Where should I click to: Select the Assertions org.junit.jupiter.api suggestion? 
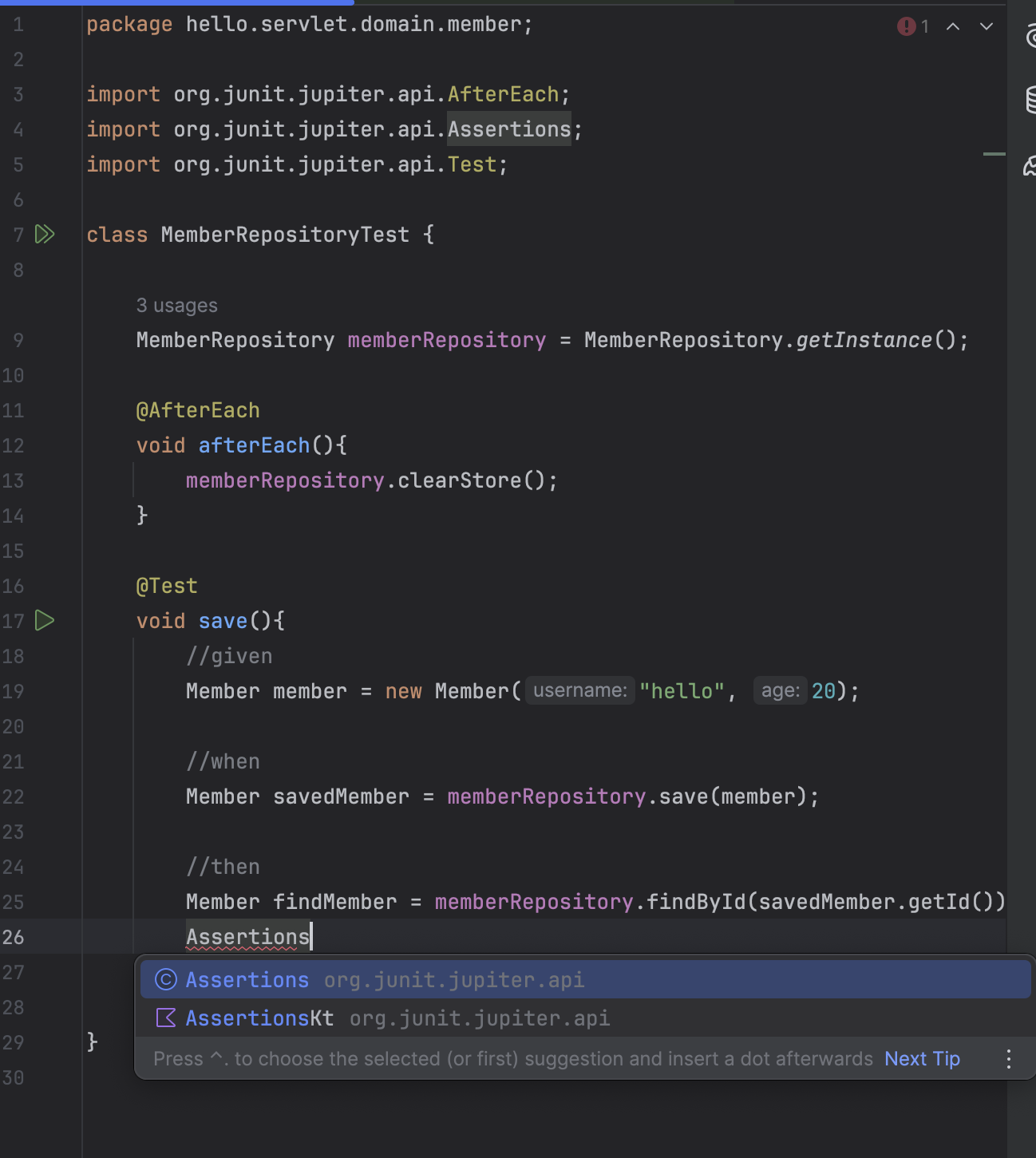pyautogui.click(x=585, y=979)
